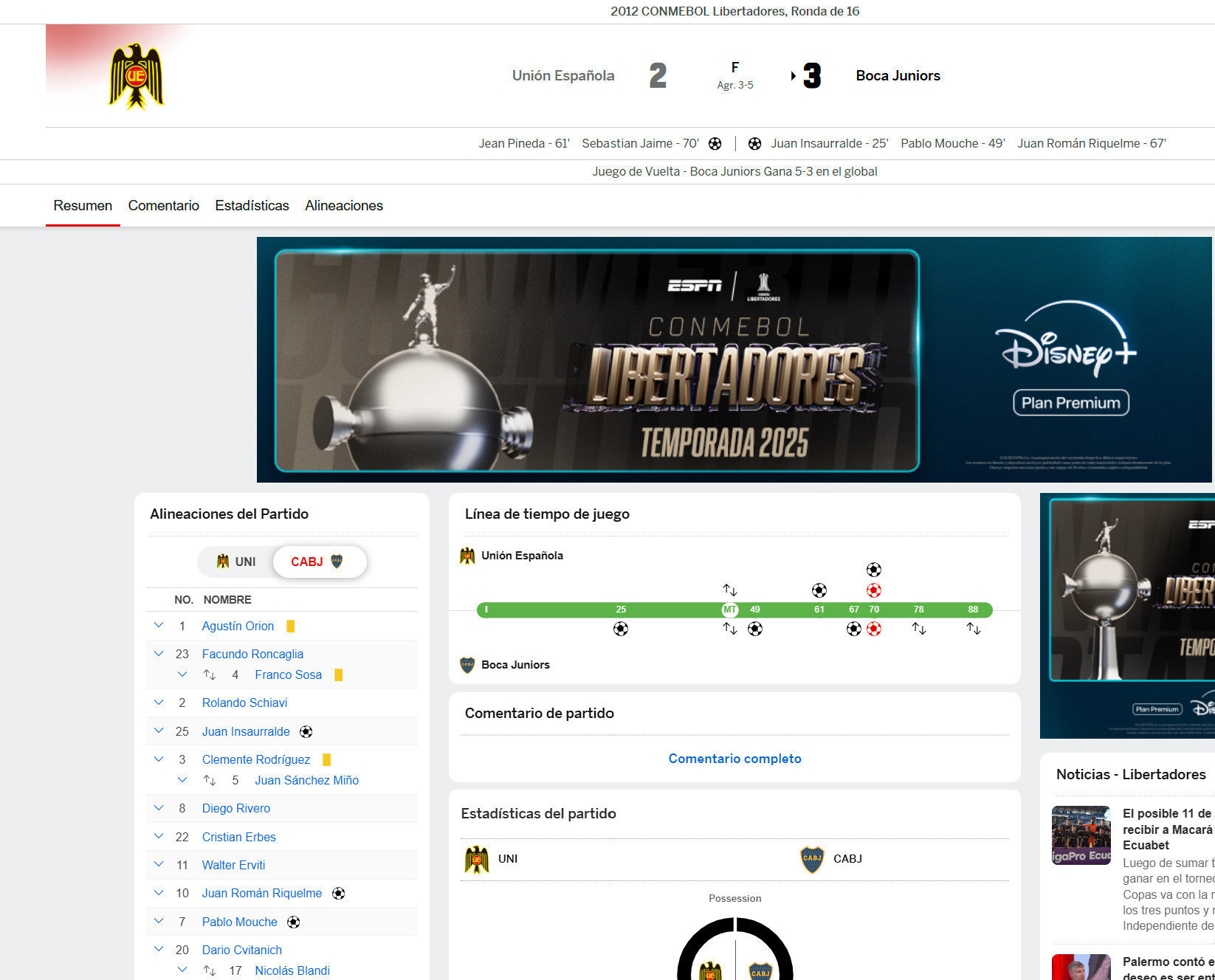Click halftime substitution arrows above MT marker
This screenshot has width=1215, height=980.
[x=730, y=590]
